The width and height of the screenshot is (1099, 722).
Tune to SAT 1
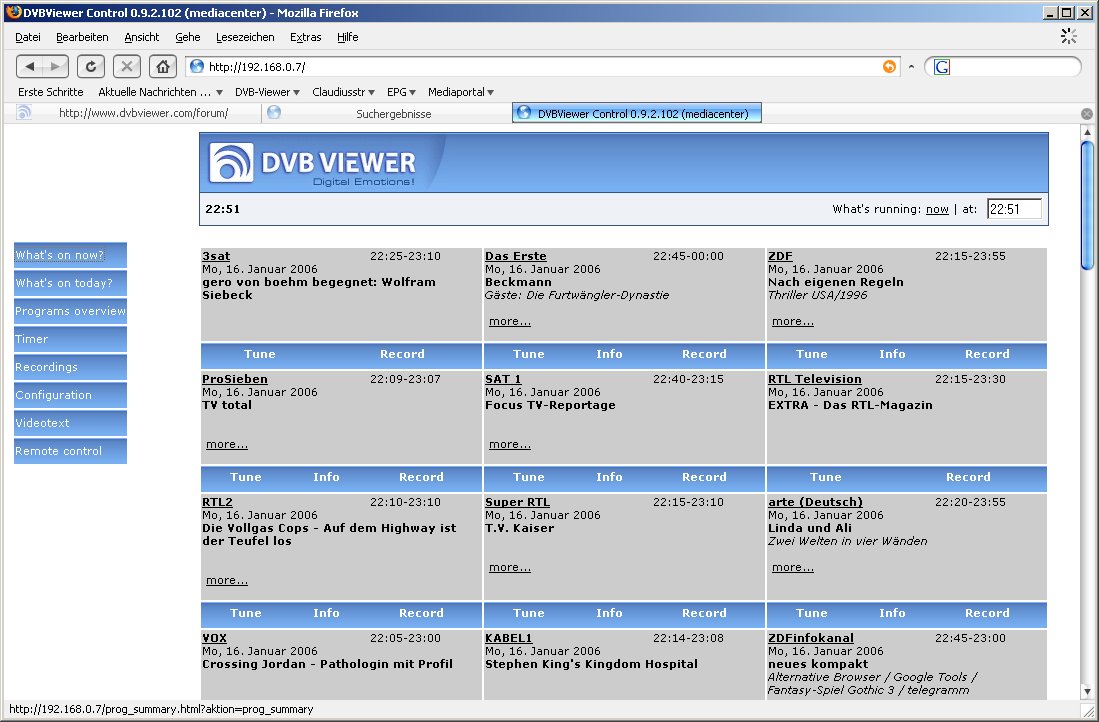[x=528, y=477]
